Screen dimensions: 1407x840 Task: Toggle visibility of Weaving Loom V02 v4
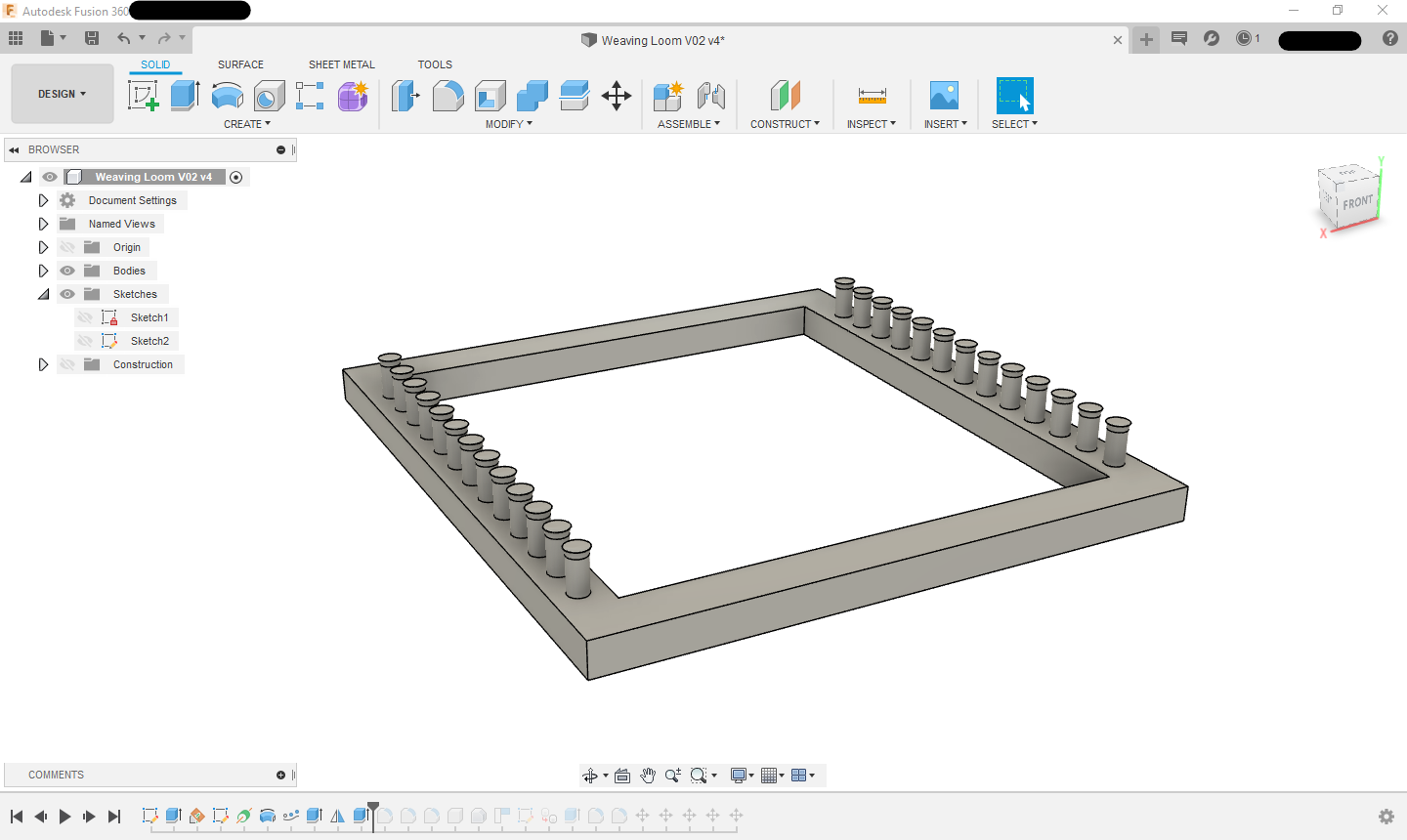(x=50, y=177)
